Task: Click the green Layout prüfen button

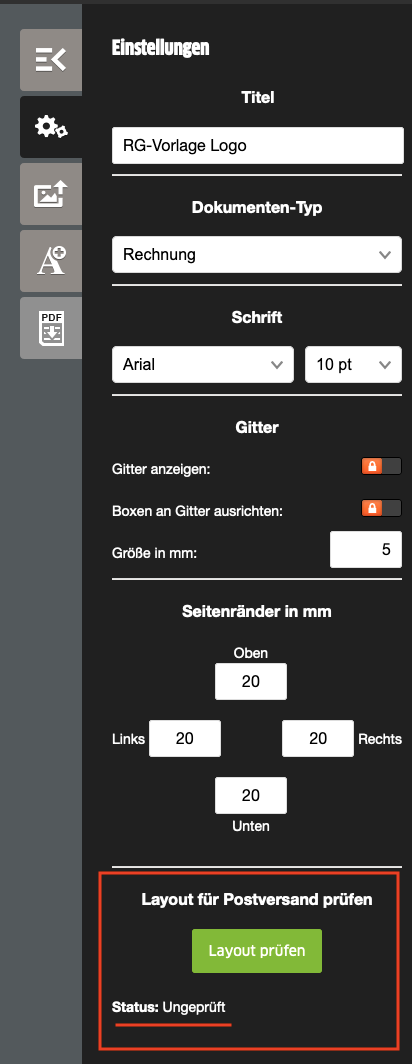Action: 257,951
